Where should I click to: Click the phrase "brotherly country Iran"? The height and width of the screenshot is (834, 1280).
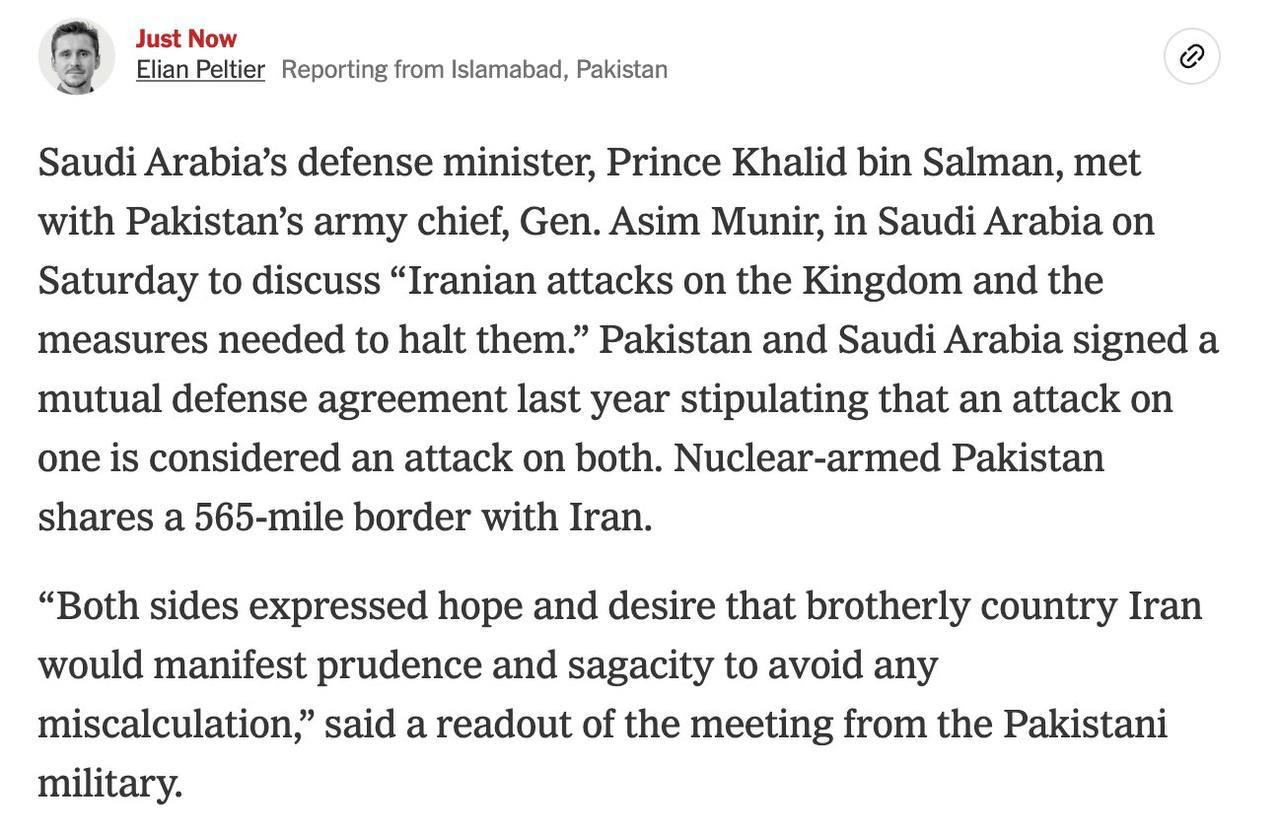click(1003, 606)
